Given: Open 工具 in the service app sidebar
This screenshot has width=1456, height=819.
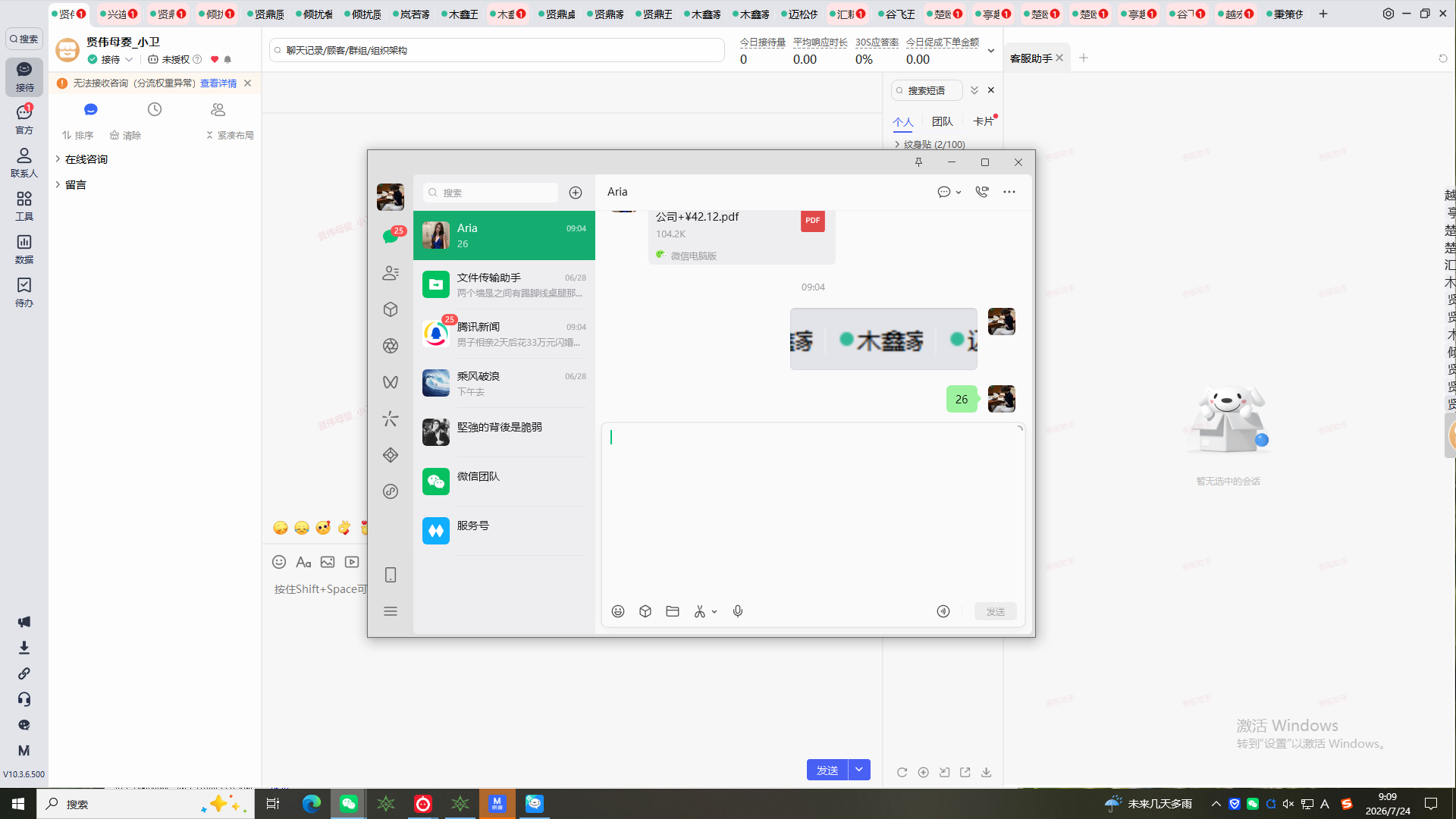Looking at the screenshot, I should coord(24,206).
